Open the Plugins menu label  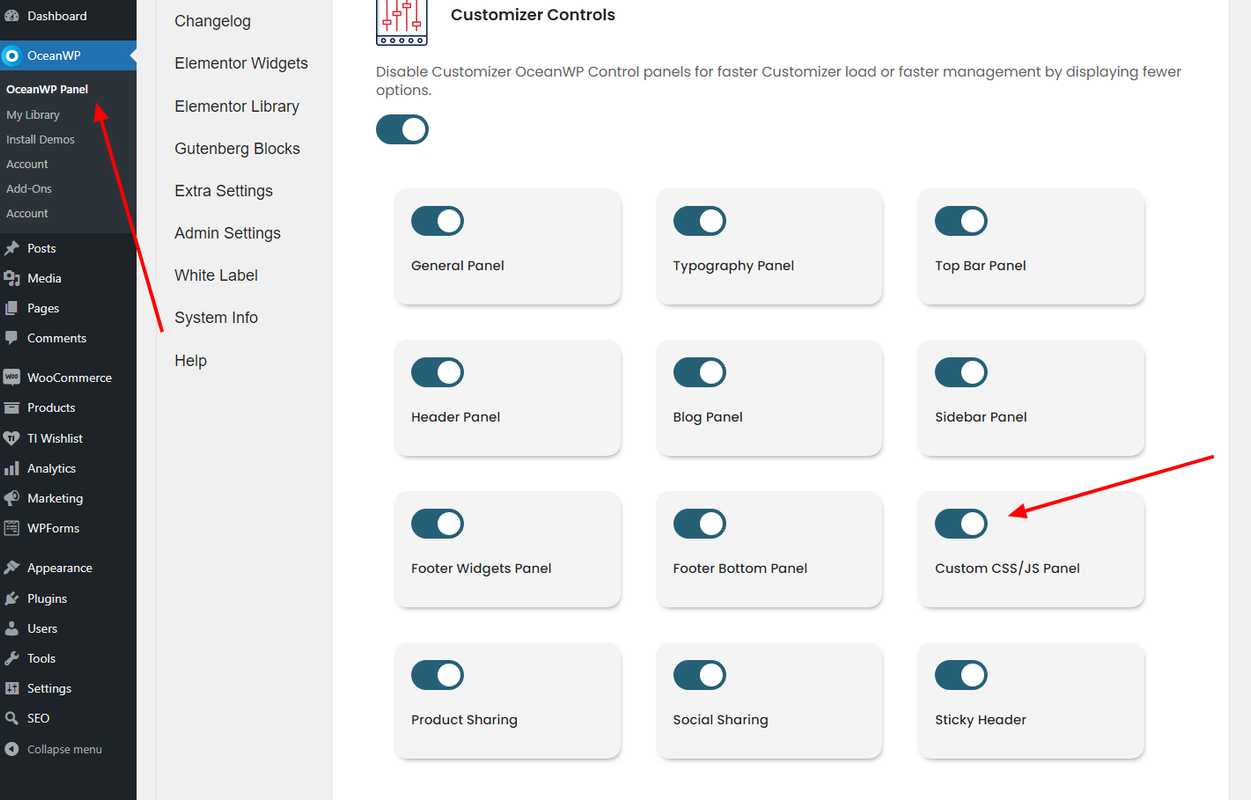pyautogui.click(x=47, y=598)
